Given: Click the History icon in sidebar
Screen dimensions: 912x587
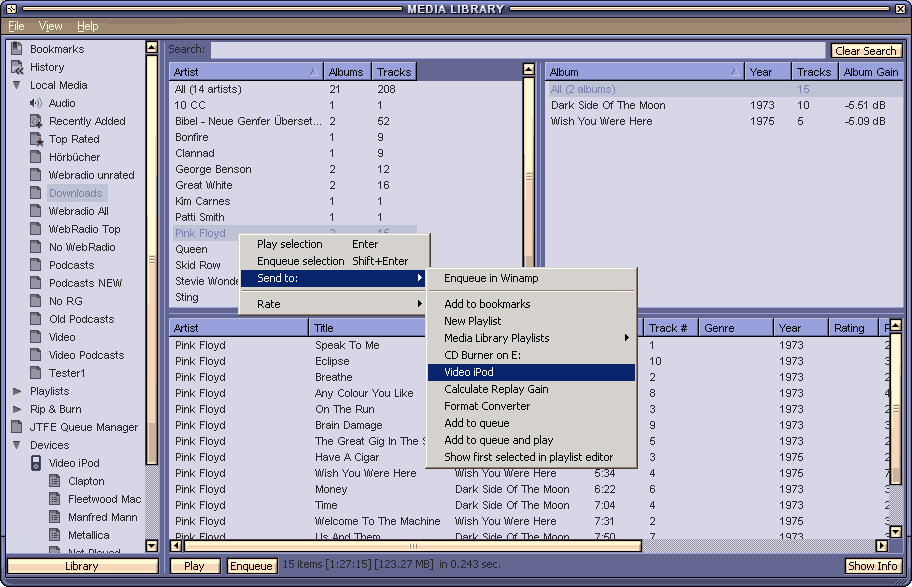Looking at the screenshot, I should (17, 67).
